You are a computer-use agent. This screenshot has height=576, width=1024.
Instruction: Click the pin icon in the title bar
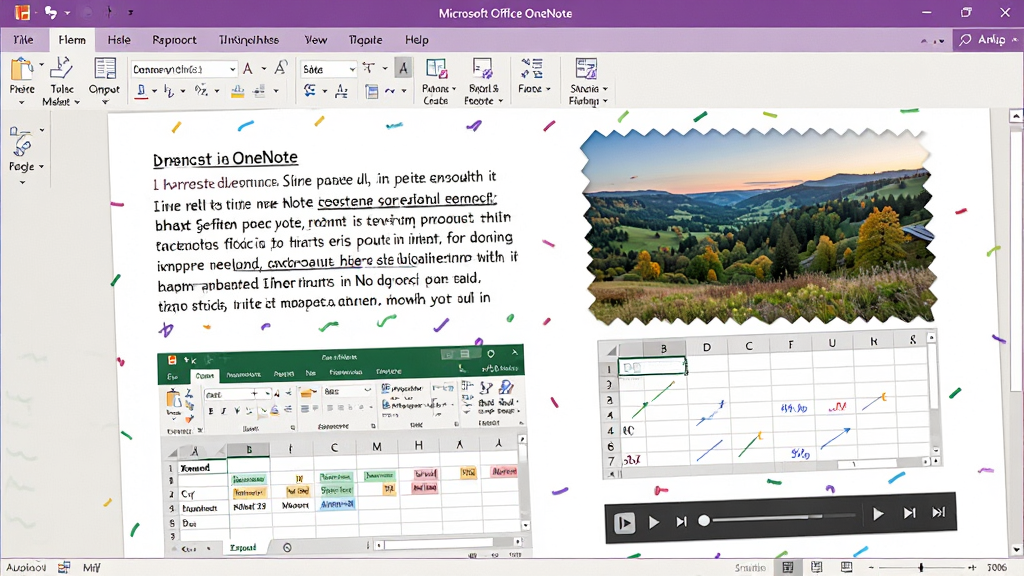point(109,12)
